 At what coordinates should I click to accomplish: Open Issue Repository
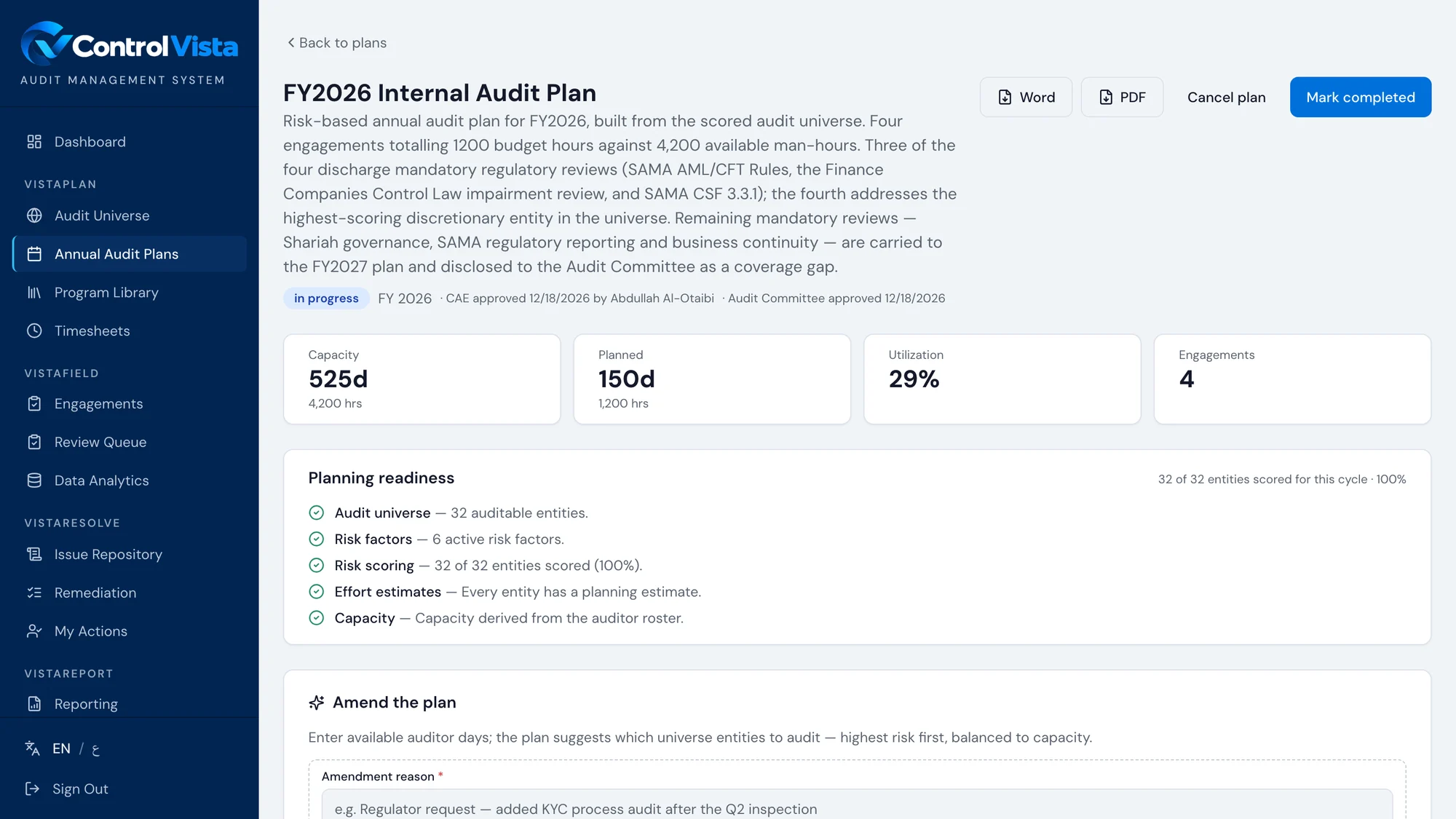coord(130,555)
